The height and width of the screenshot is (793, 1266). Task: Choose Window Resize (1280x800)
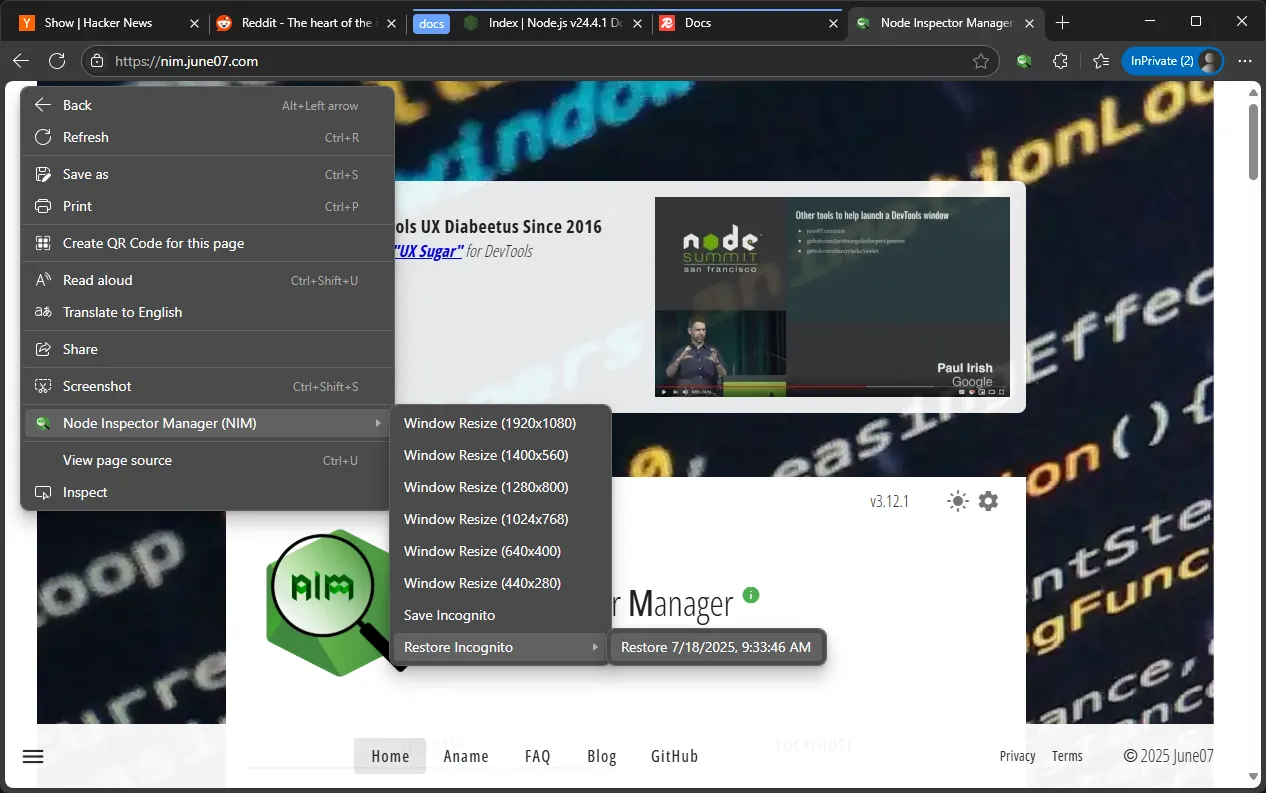pos(500,487)
